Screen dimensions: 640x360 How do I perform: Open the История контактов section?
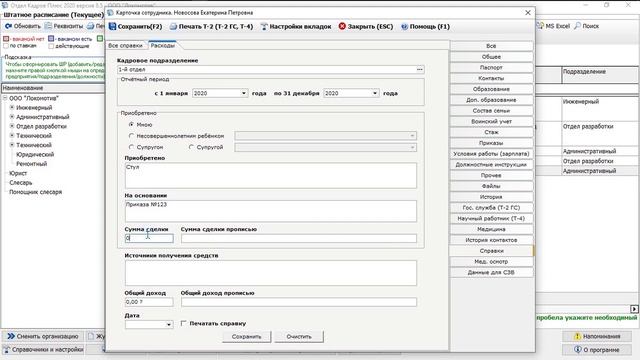pyautogui.click(x=491, y=240)
